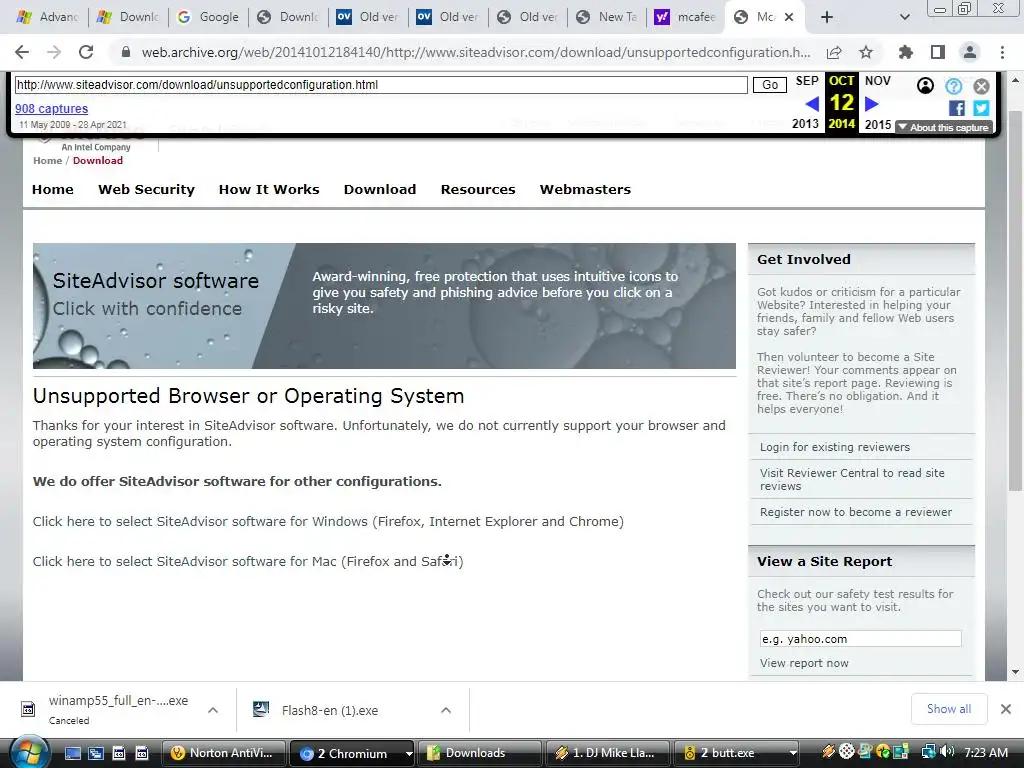Image resolution: width=1024 pixels, height=768 pixels.
Task: Expand Flash8-en (1).exe download options
Action: (x=445, y=710)
